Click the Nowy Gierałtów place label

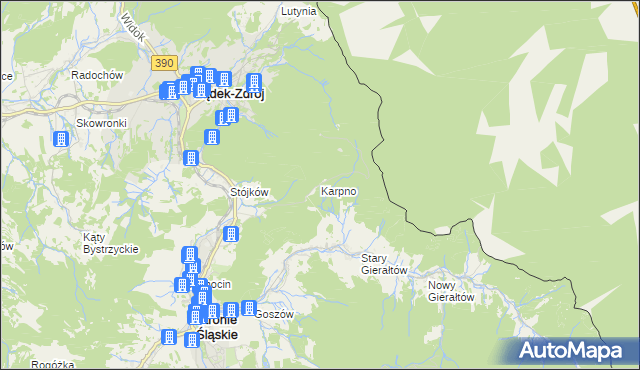point(451,291)
